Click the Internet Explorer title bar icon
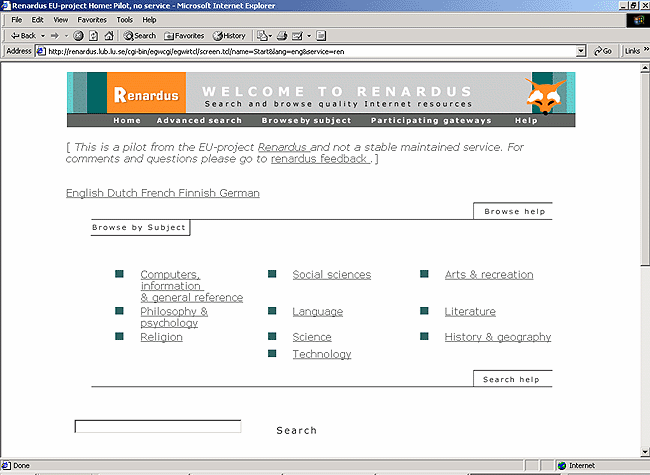 point(5,5)
